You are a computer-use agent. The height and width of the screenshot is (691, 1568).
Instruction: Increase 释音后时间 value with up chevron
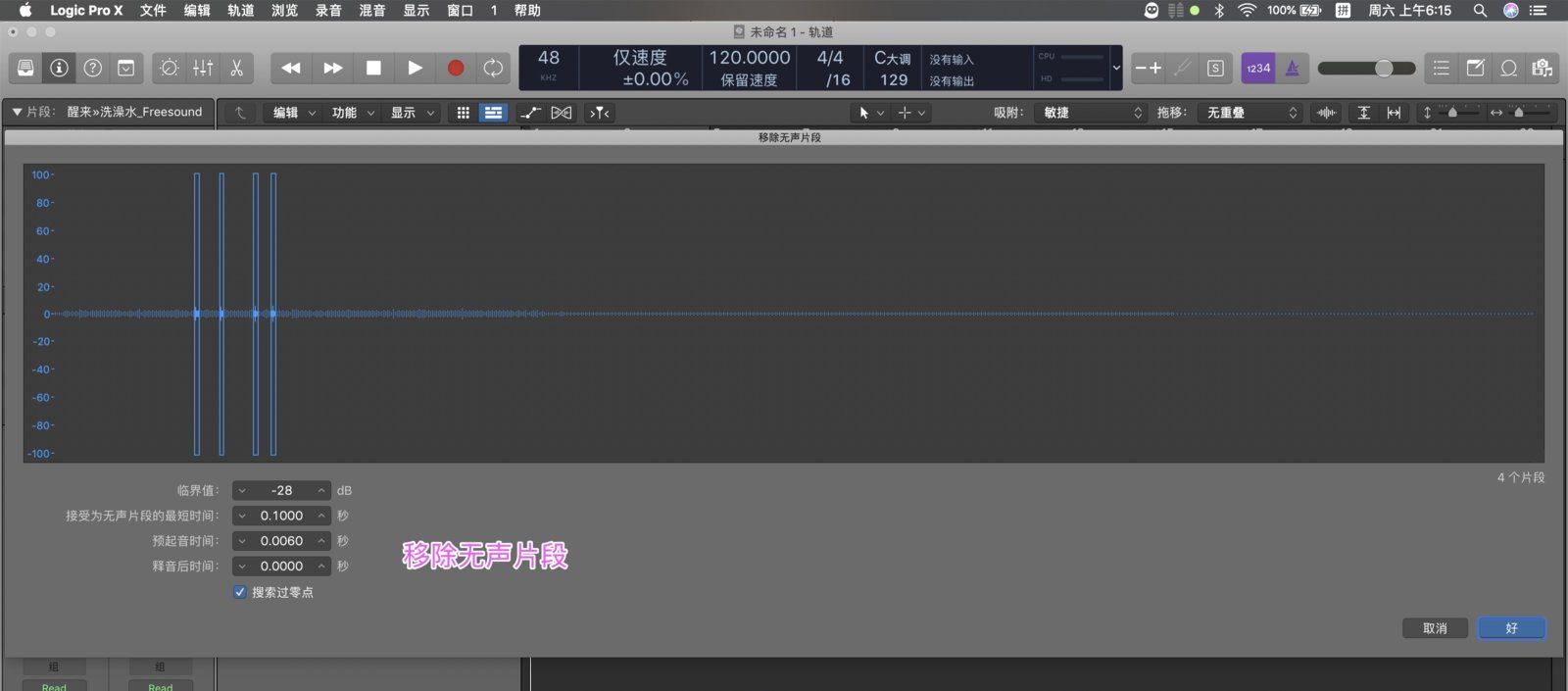[321, 567]
